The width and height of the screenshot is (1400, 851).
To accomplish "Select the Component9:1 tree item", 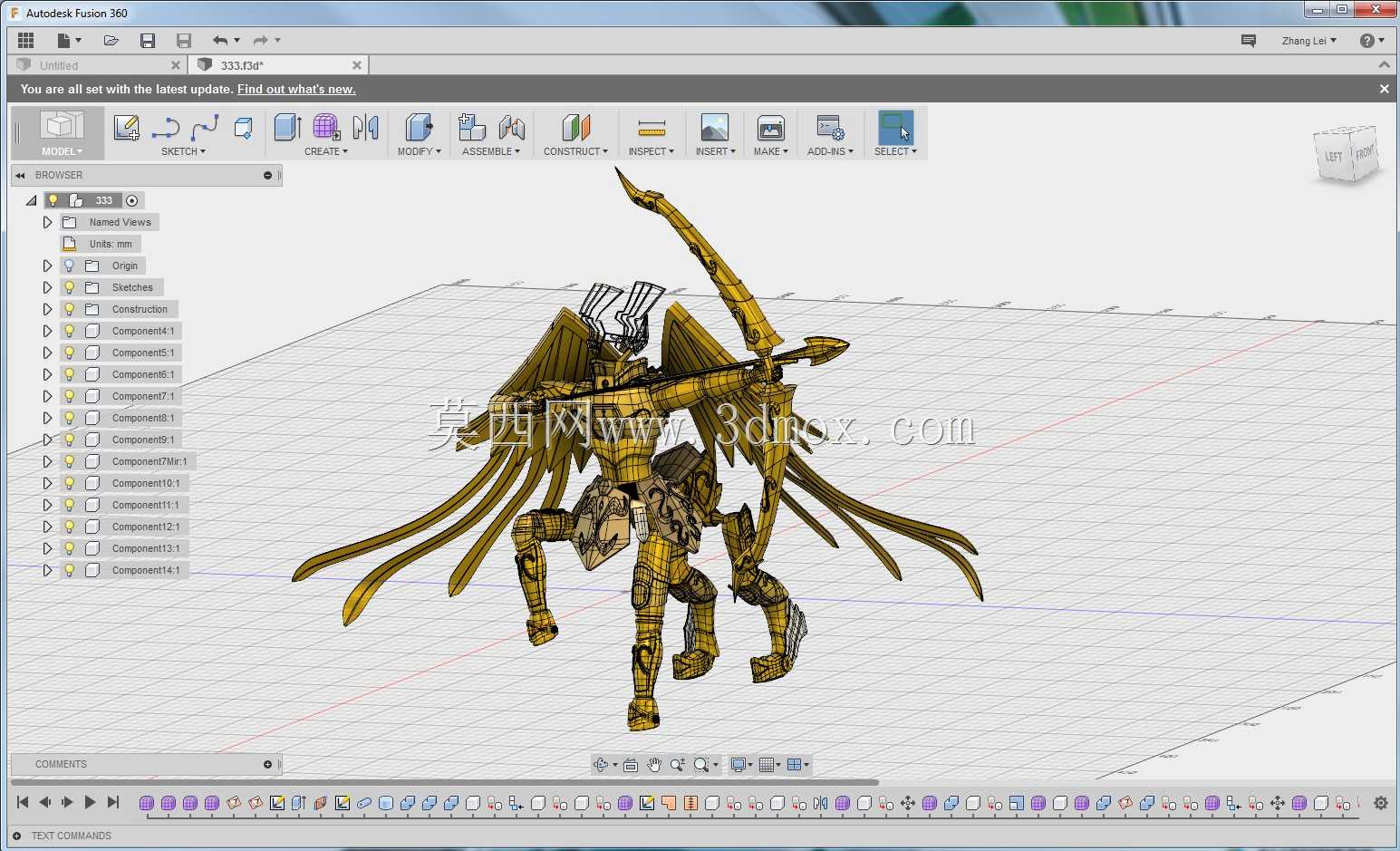I will click(143, 440).
